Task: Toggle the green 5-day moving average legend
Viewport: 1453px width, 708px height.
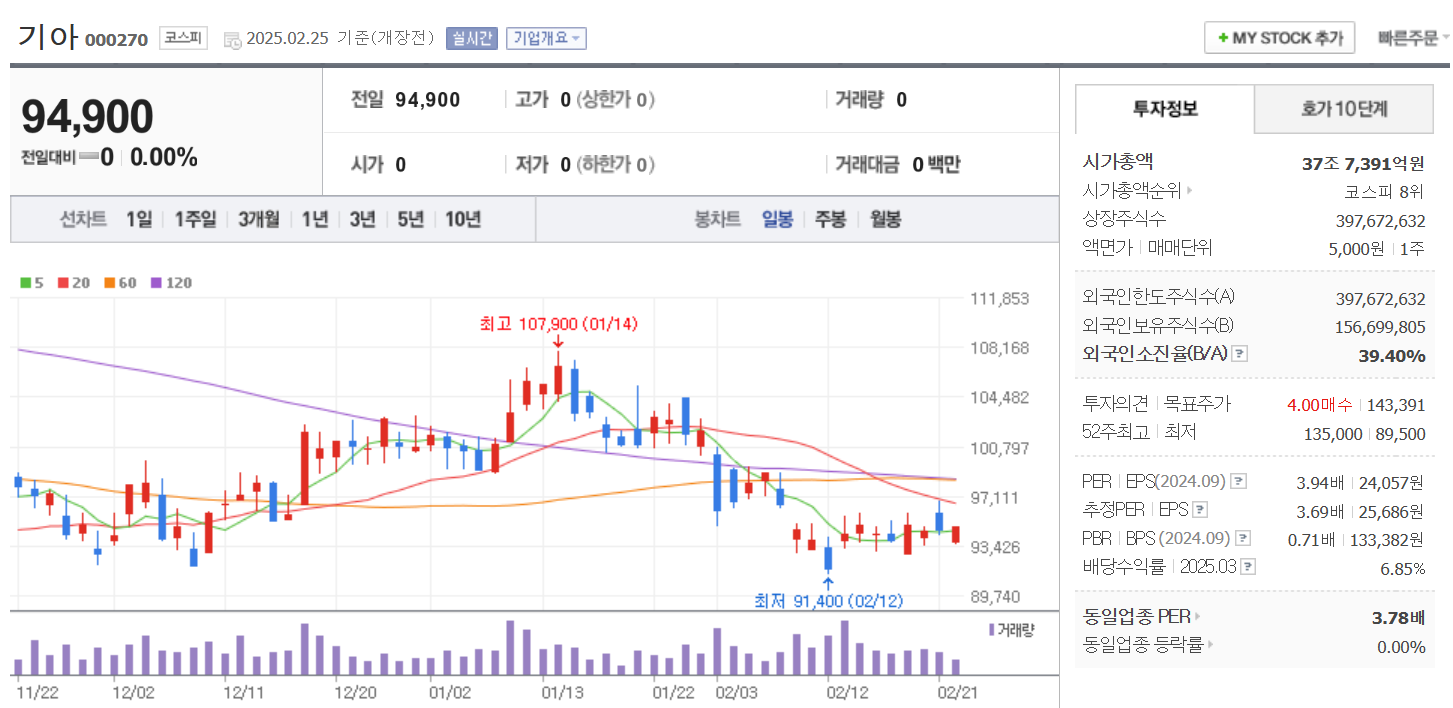Action: coord(27,283)
